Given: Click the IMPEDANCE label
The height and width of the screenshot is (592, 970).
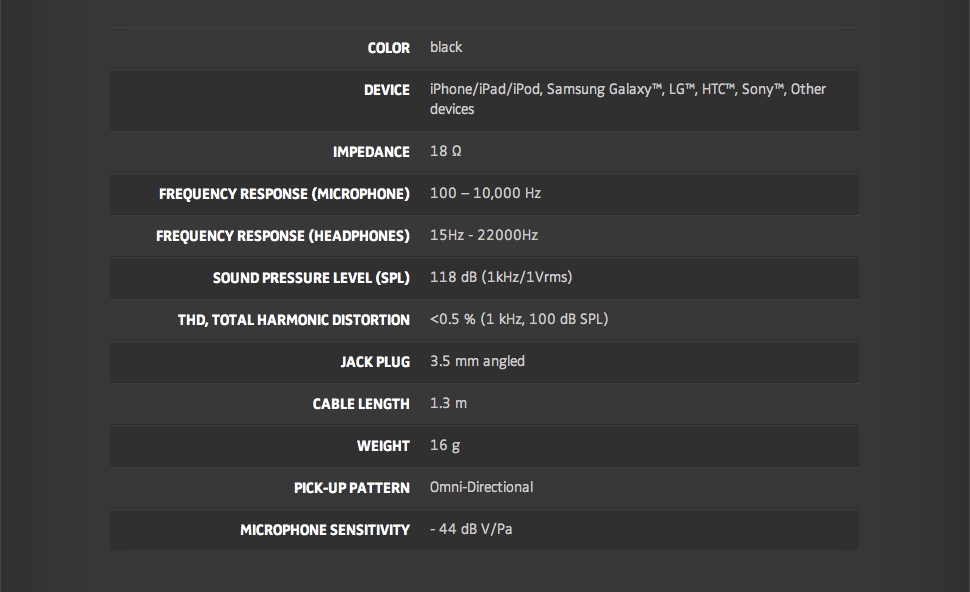Looking at the screenshot, I should tap(371, 152).
